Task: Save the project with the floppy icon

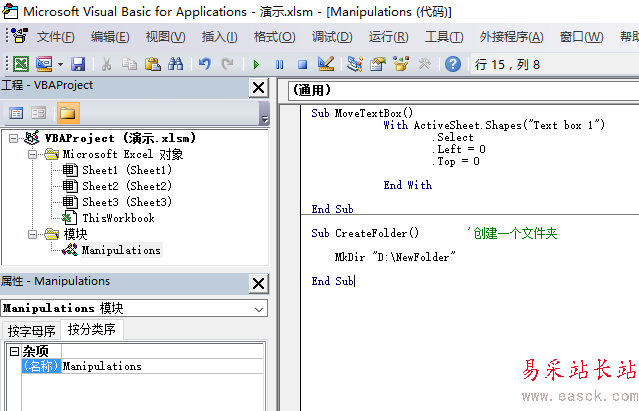Action: (78, 64)
